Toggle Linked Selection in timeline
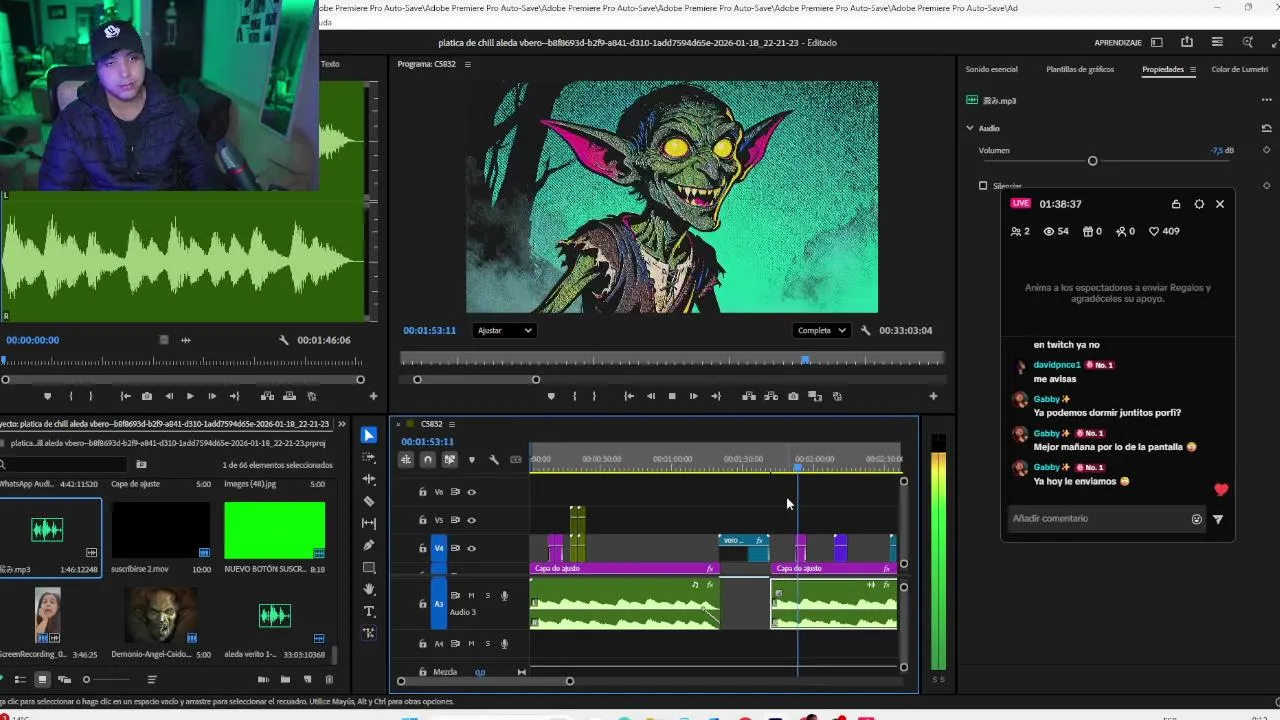Screen dimensions: 1280x720 (x=450, y=460)
